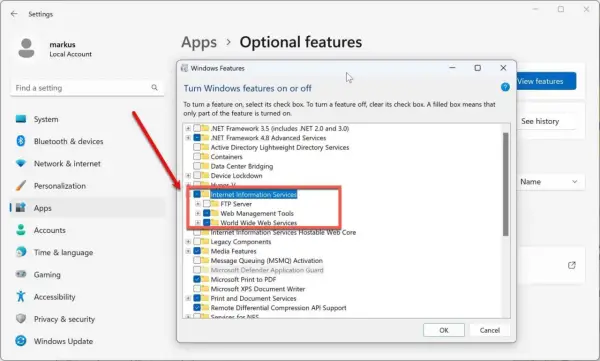Image resolution: width=600 pixels, height=361 pixels.
Task: Click the Bluetooth & devices icon
Action: (x=21, y=141)
